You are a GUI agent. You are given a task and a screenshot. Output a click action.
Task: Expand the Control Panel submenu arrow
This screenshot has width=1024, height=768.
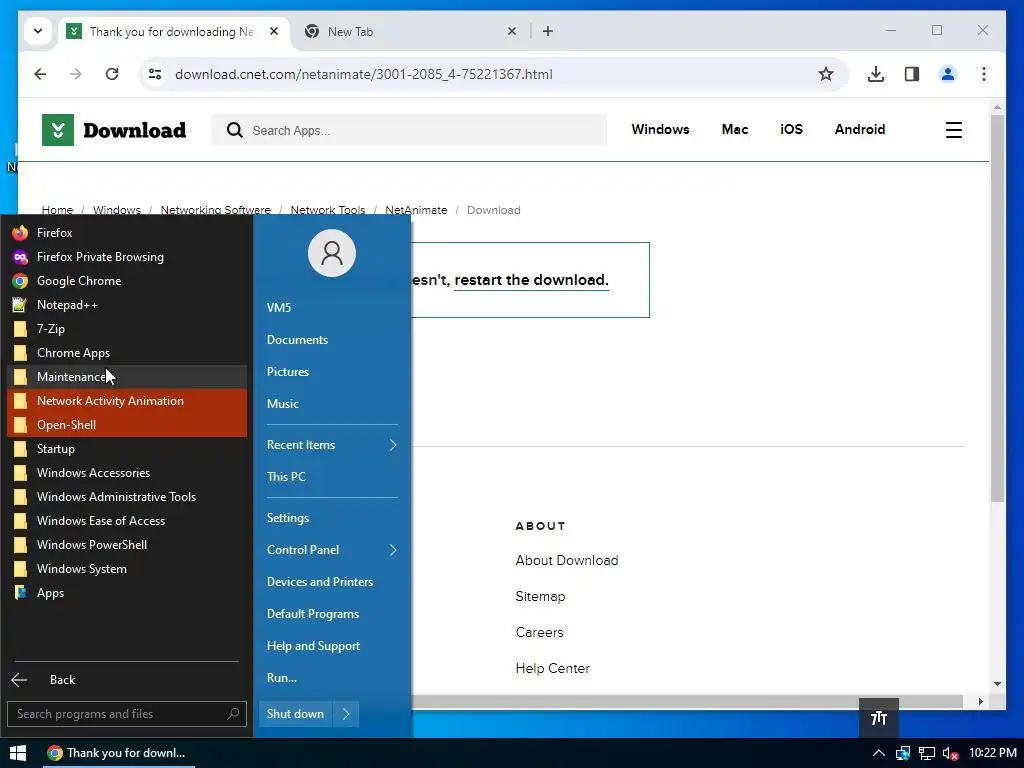[x=393, y=550]
